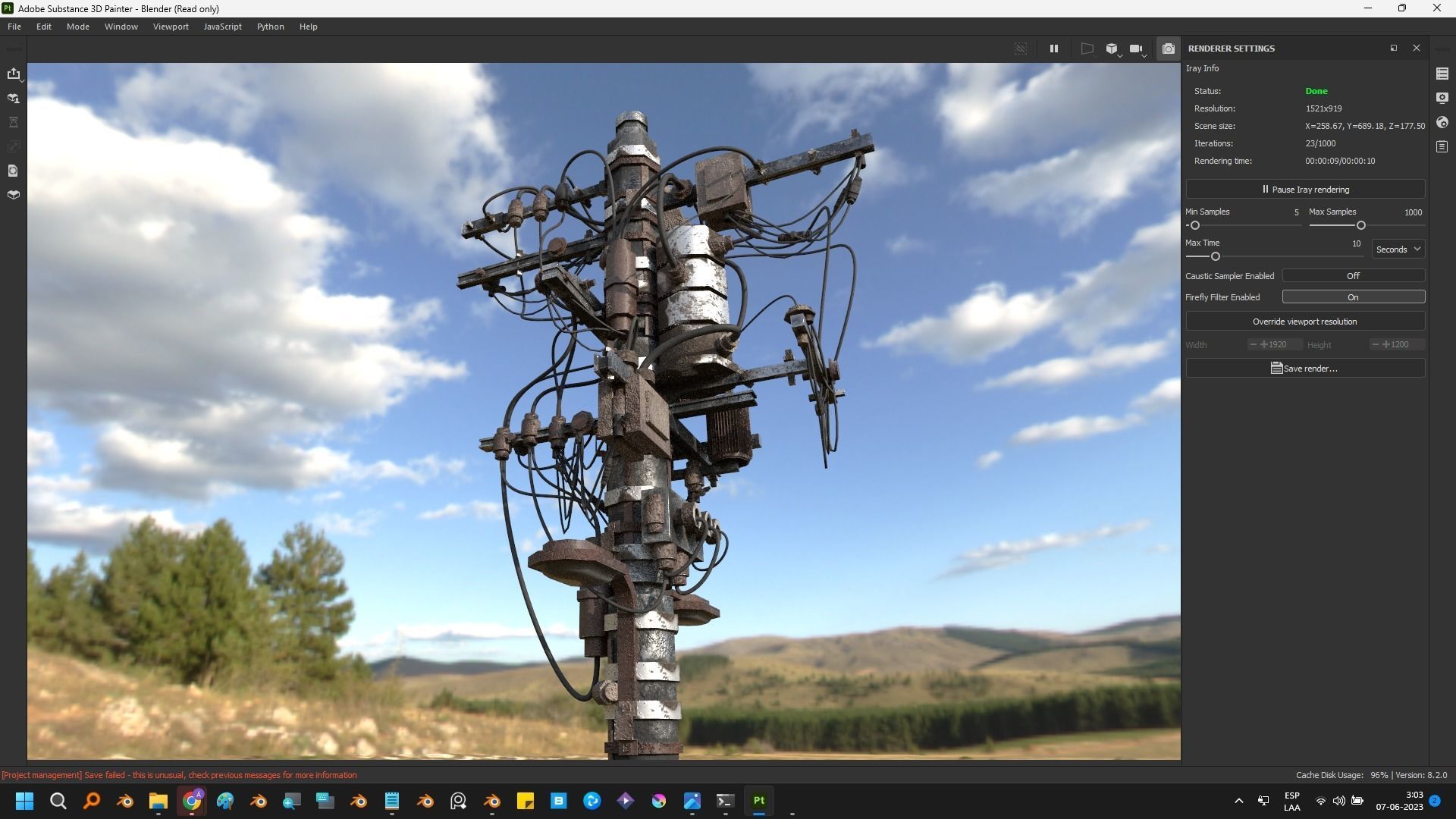Screen dimensions: 1456x819
Task: Open the 3D cube view mode dropdown
Action: 1112,49
